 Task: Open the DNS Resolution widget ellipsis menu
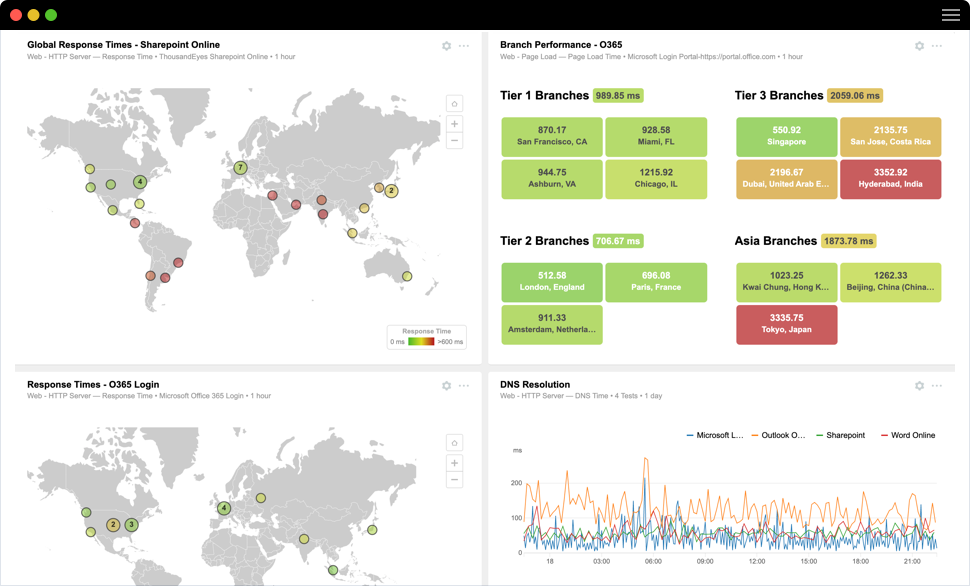click(937, 386)
